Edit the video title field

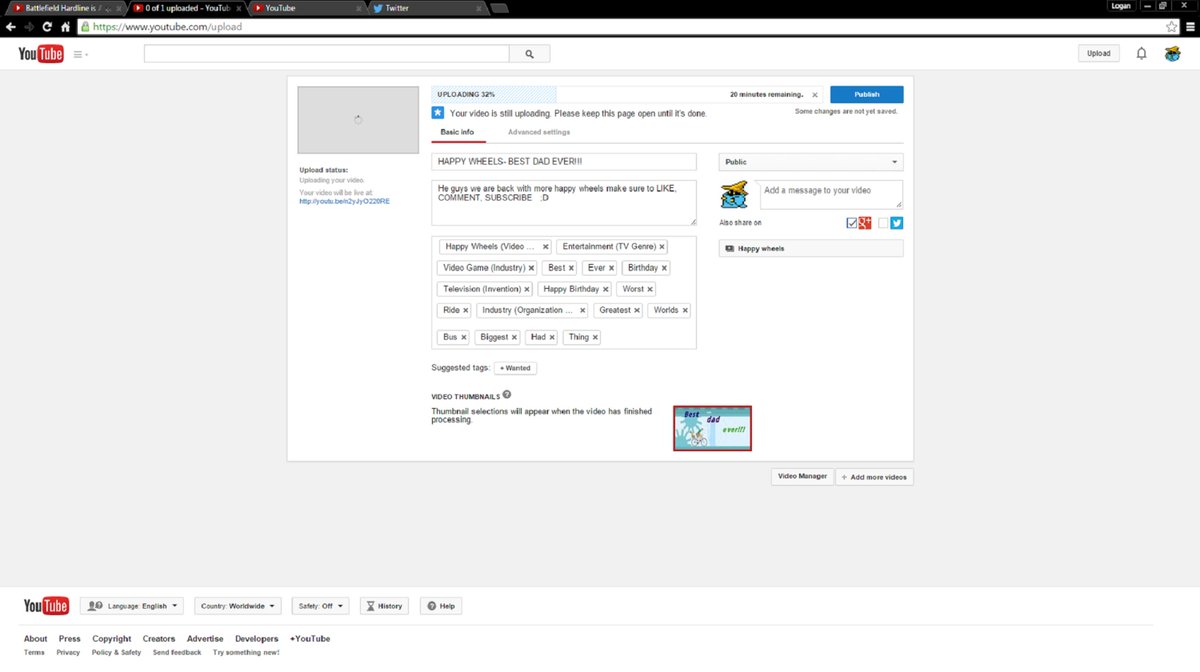tap(564, 161)
